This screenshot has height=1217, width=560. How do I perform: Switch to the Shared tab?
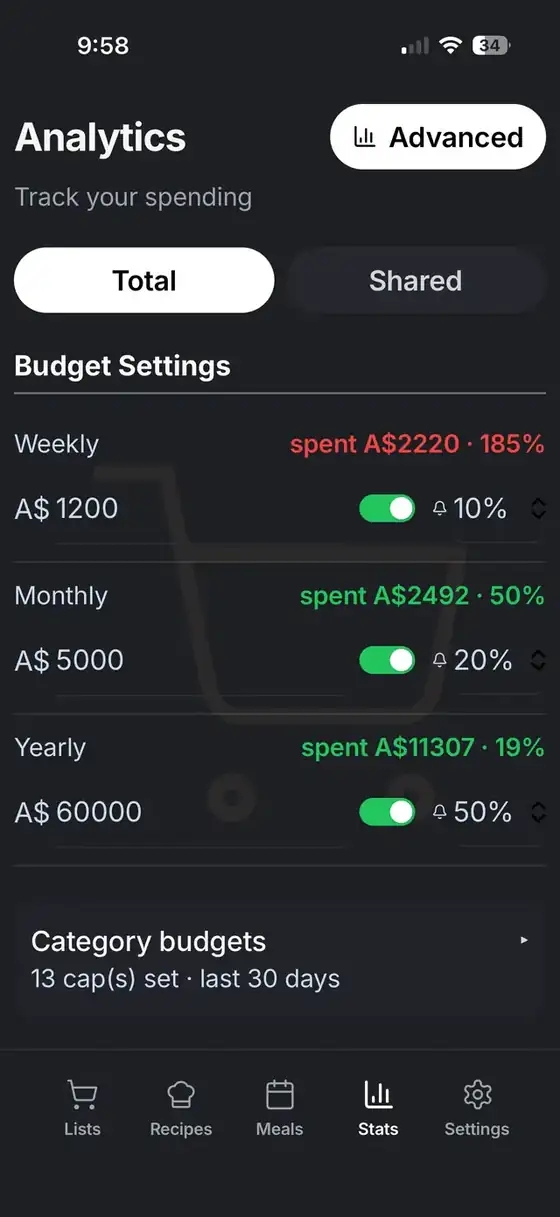(x=415, y=281)
